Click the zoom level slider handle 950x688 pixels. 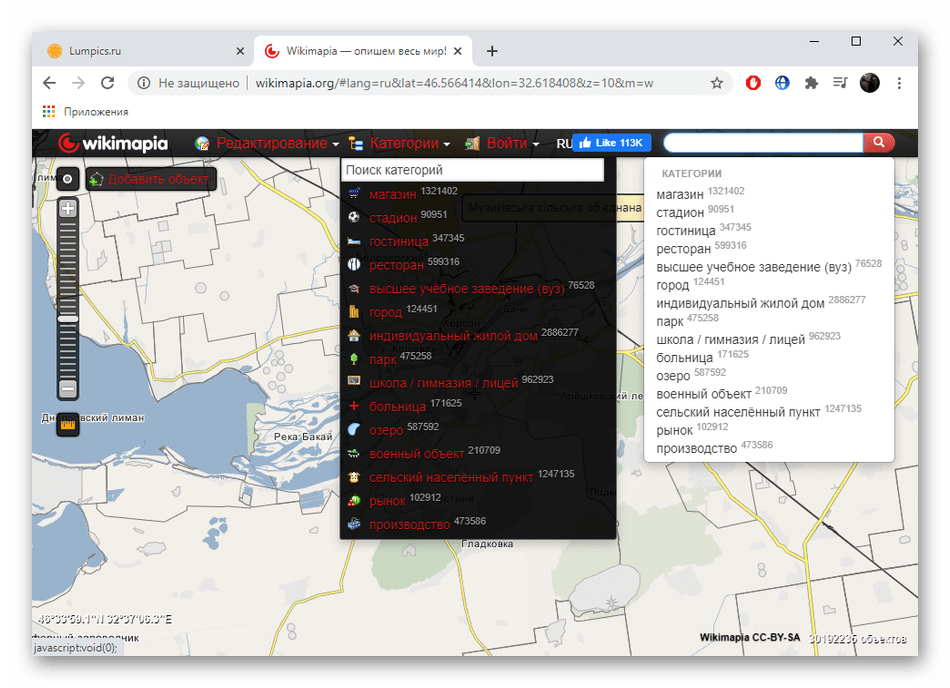click(67, 318)
